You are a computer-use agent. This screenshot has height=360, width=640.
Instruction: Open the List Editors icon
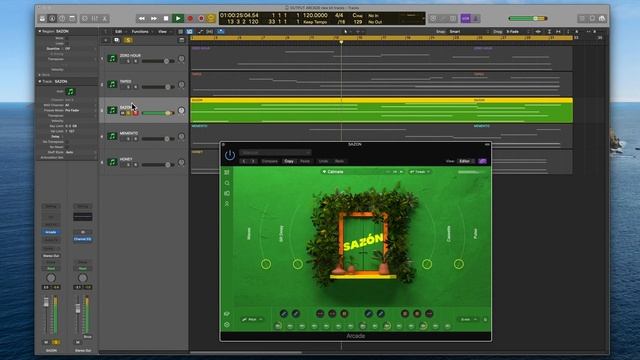point(582,18)
